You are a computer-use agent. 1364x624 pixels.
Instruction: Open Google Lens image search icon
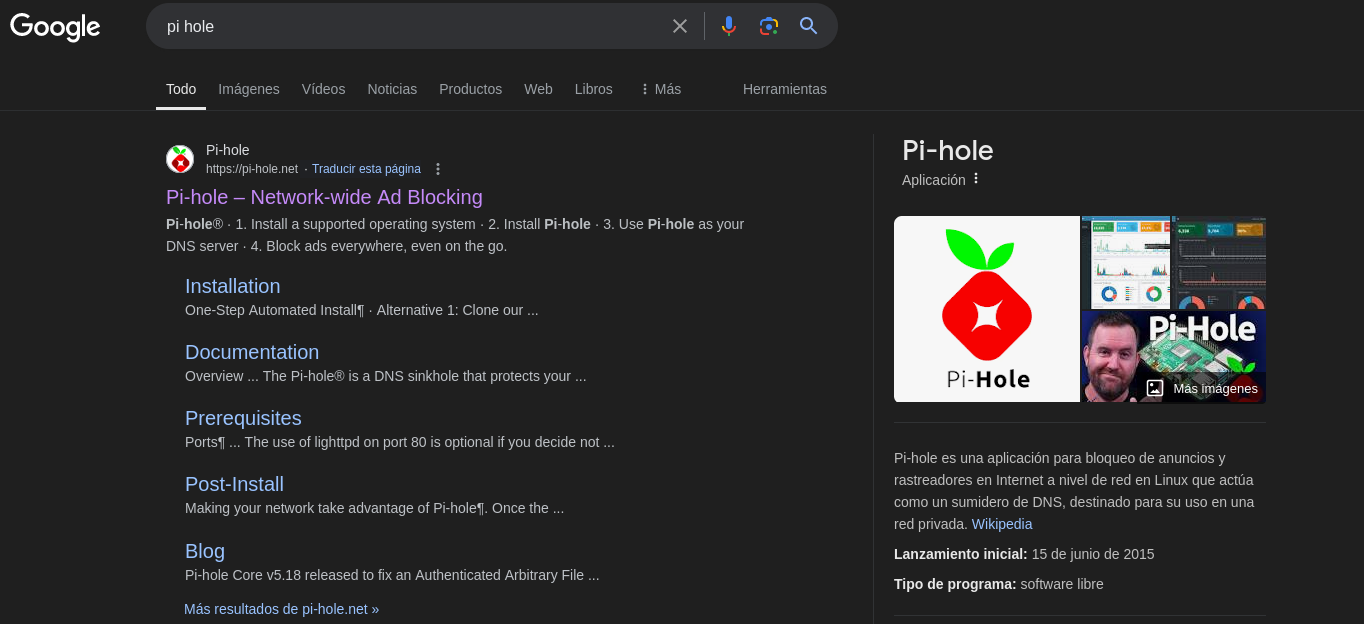point(768,26)
